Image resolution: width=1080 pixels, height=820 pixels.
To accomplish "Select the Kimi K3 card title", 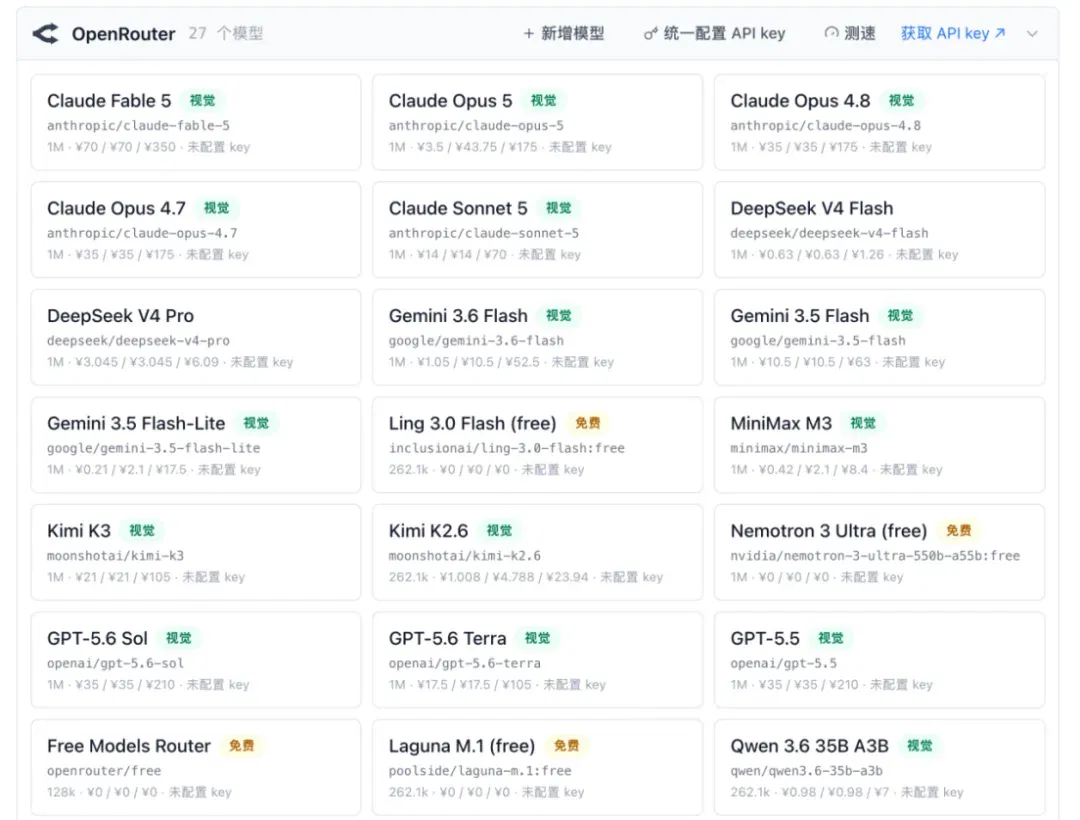I will click(79, 531).
